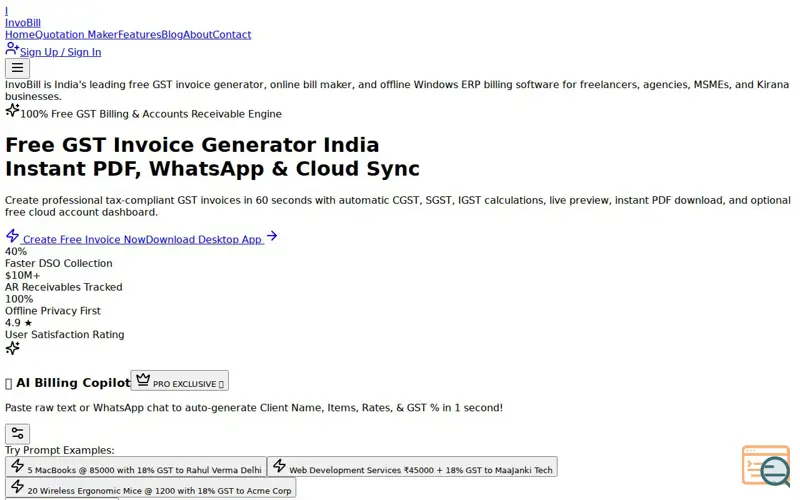The height and width of the screenshot is (500, 800).
Task: Click lightning icon on Web Development prompt
Action: point(279,466)
